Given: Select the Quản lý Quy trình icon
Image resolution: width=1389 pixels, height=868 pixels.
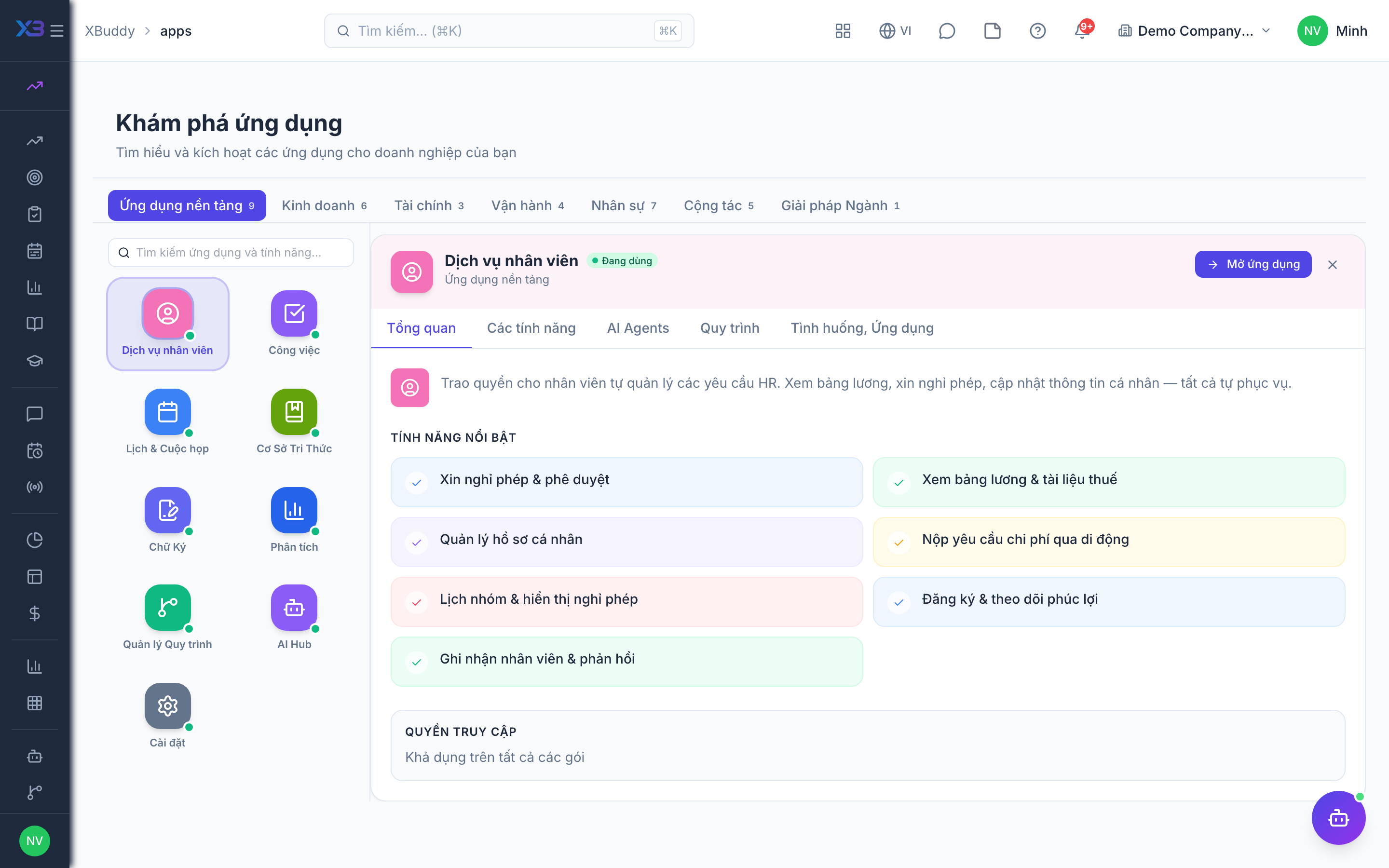Looking at the screenshot, I should tap(168, 608).
